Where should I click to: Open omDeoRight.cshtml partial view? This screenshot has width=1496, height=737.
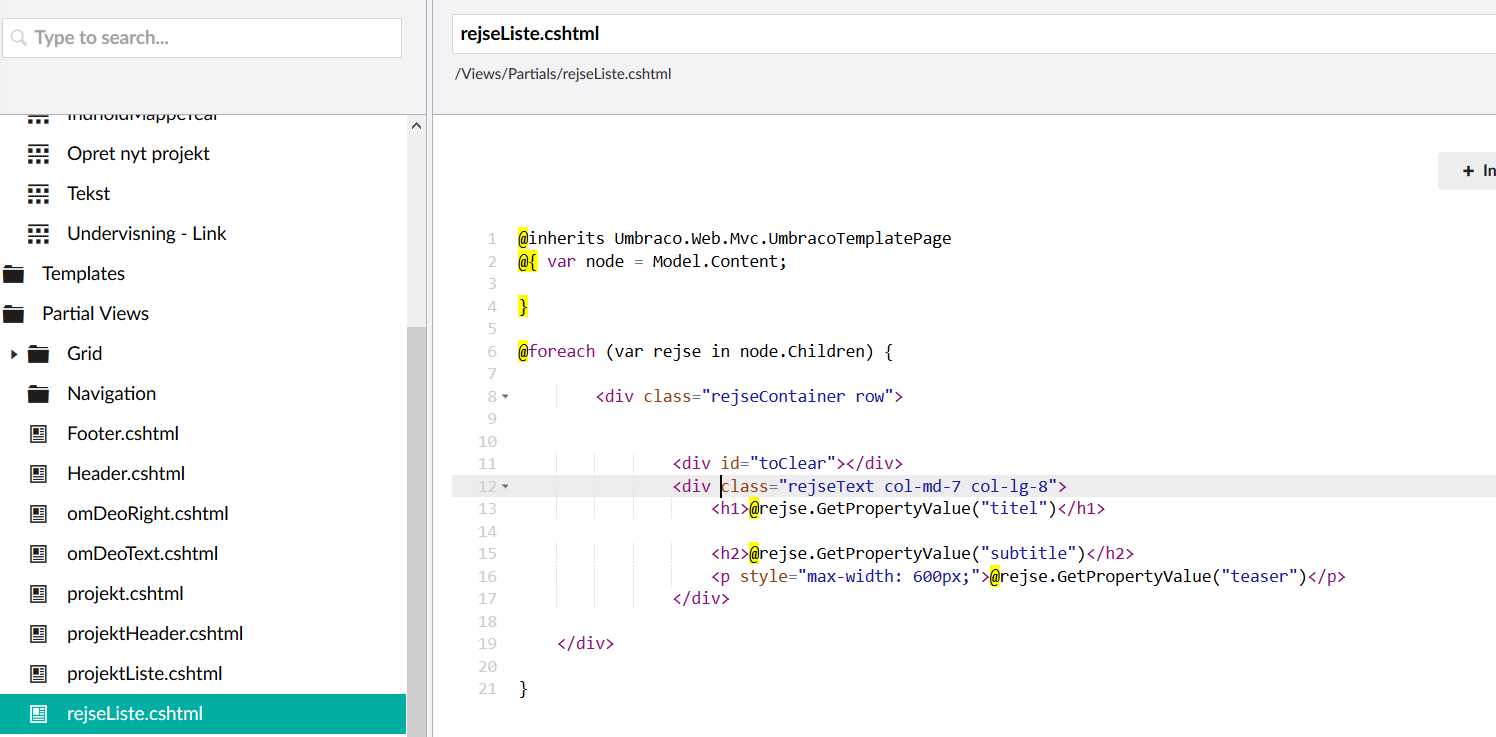[148, 514]
